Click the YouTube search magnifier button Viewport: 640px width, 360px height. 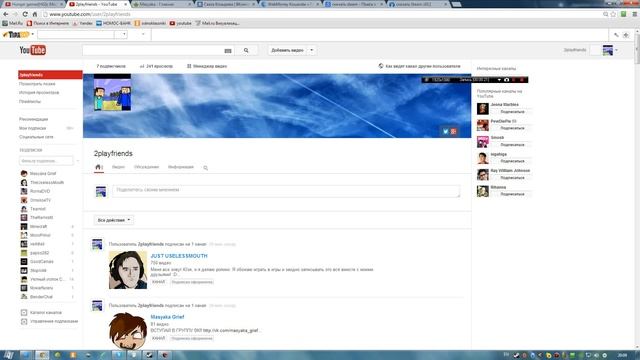coord(246,50)
